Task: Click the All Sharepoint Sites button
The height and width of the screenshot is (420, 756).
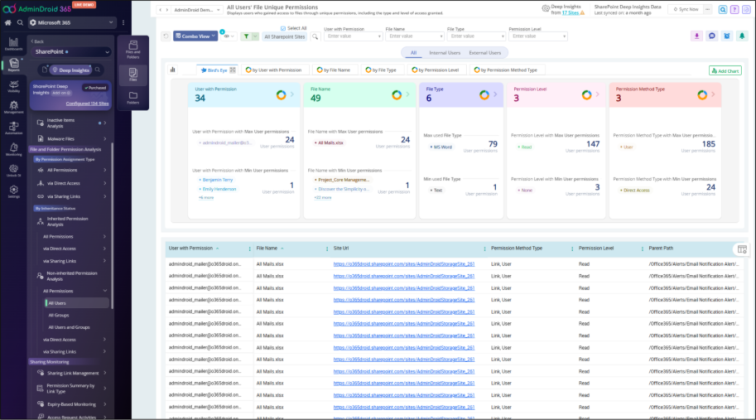Action: pyautogui.click(x=284, y=37)
